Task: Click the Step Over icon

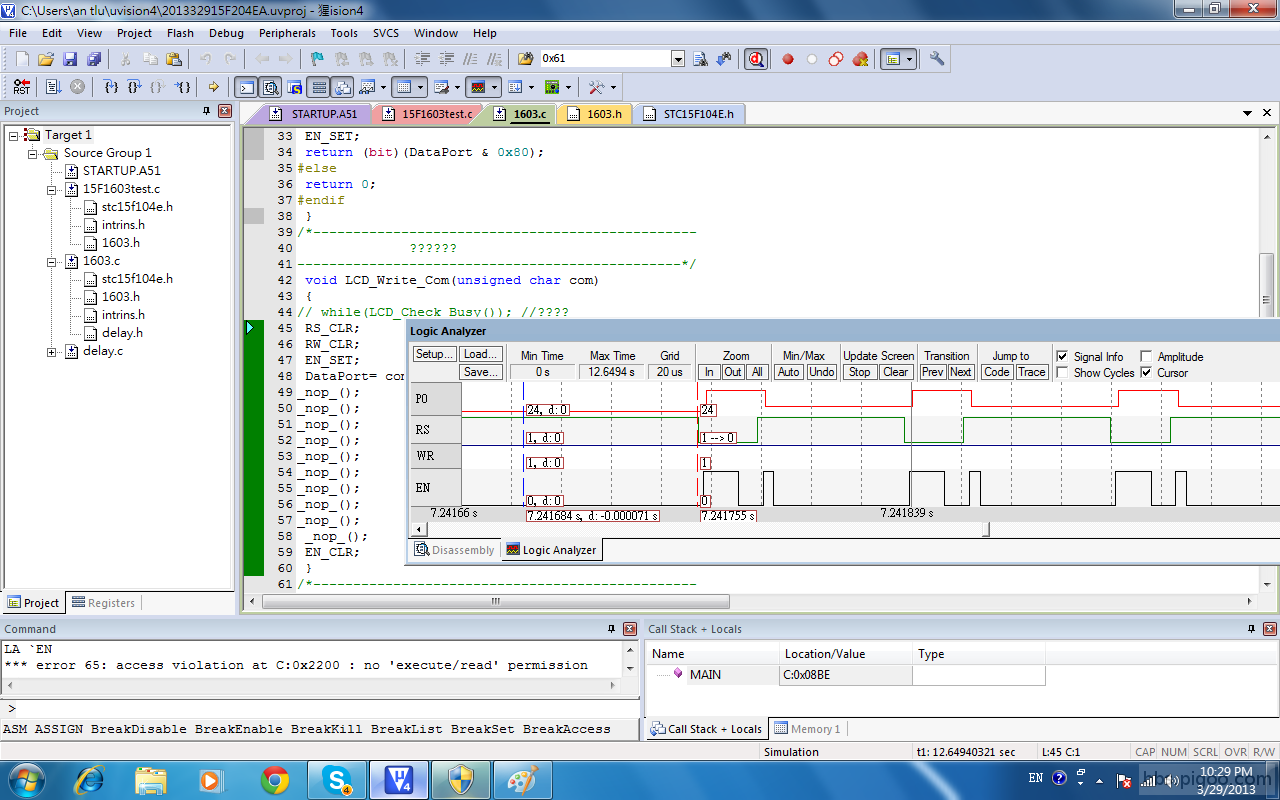Action: pos(134,87)
